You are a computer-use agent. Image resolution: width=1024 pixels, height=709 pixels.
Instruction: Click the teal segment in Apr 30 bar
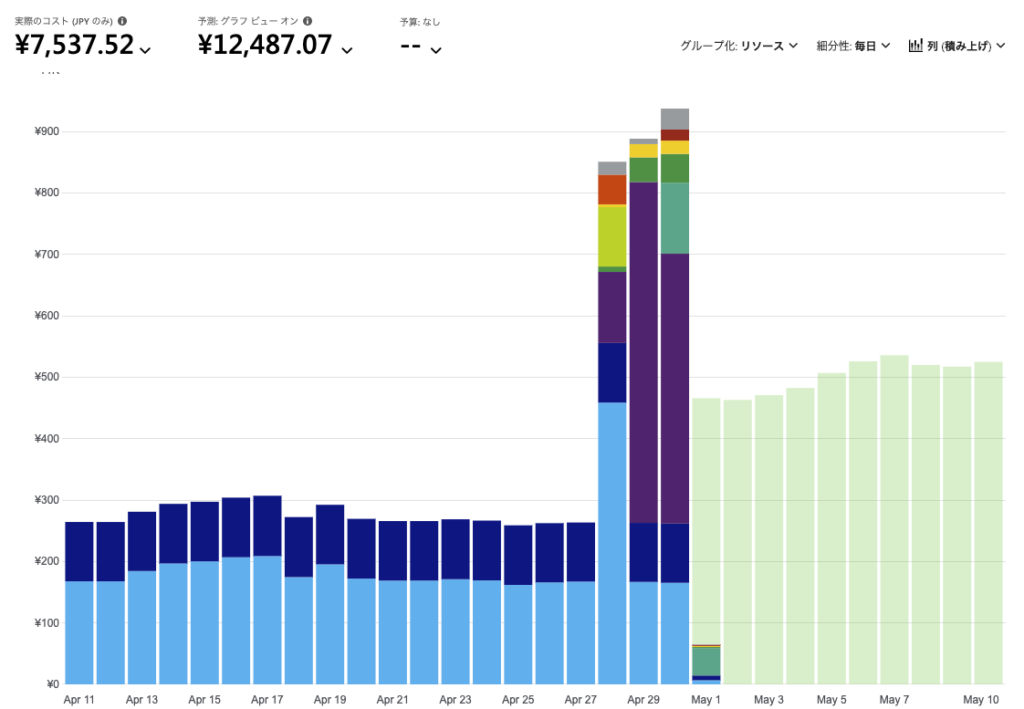click(675, 217)
